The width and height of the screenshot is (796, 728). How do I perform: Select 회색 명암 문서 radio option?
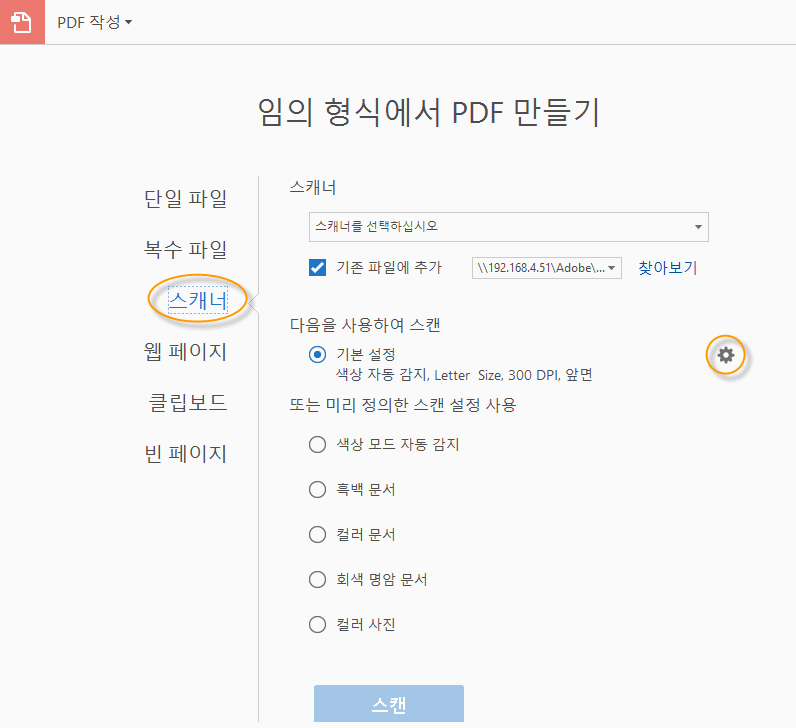(318, 579)
